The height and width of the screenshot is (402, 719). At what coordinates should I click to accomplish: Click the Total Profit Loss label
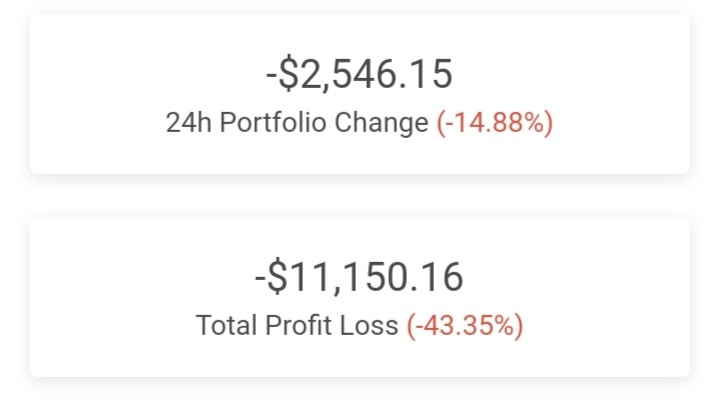[297, 325]
